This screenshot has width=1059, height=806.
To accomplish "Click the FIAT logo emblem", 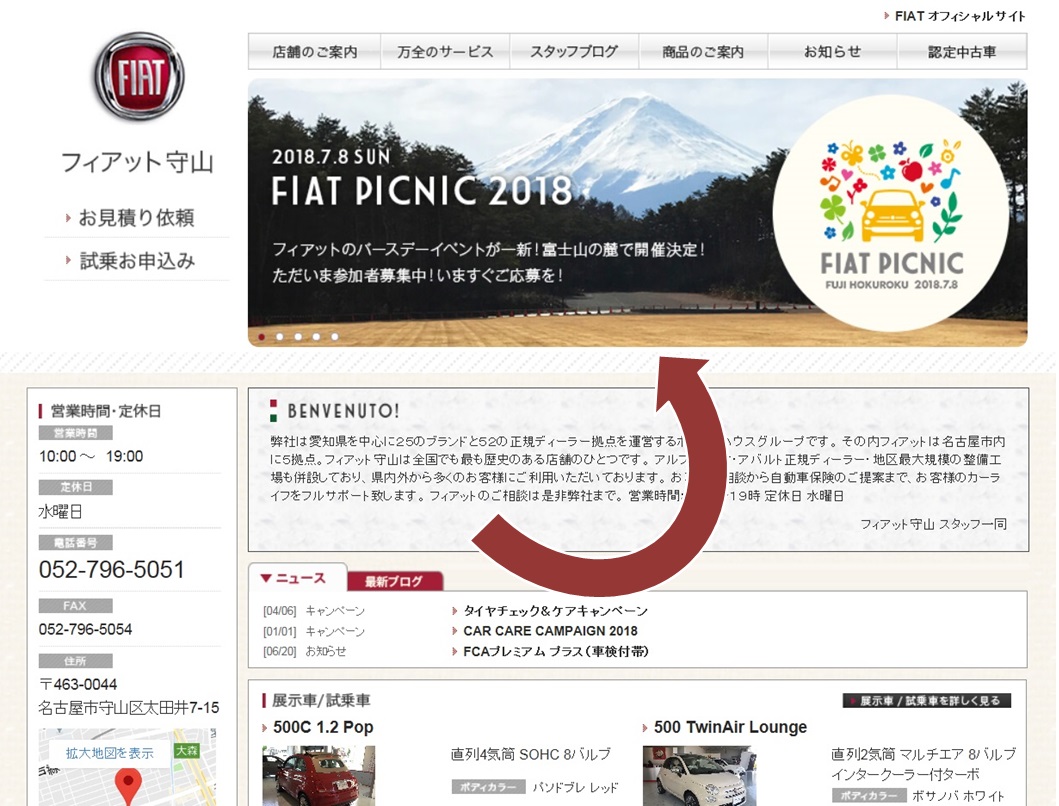I will click(139, 76).
